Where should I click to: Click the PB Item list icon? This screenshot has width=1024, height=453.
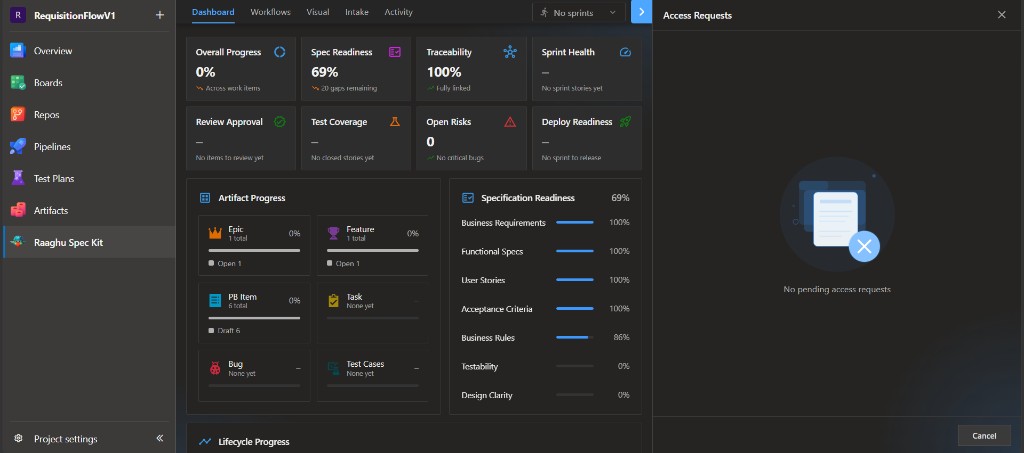tap(215, 300)
